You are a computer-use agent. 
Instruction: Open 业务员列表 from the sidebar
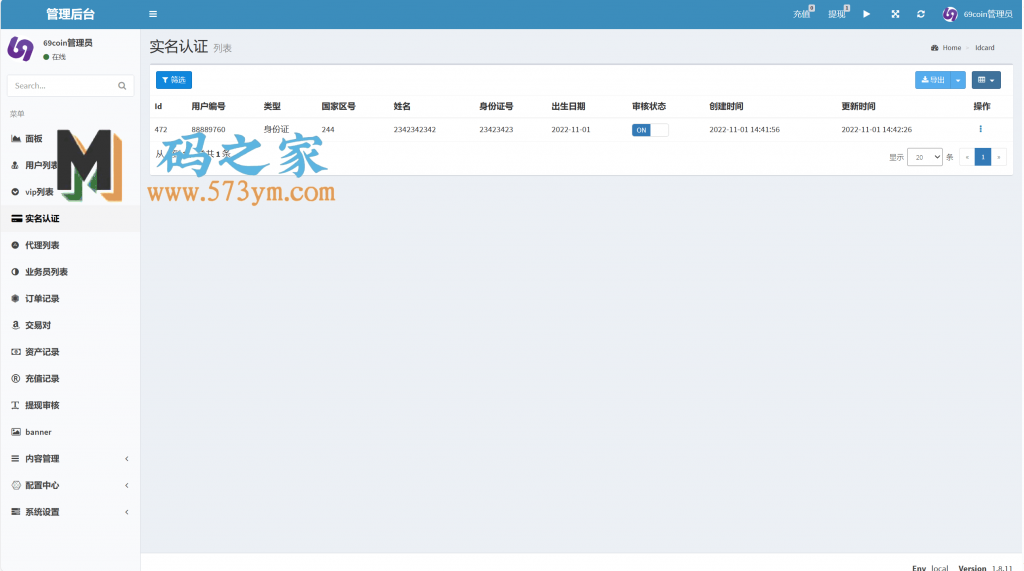tap(70, 272)
